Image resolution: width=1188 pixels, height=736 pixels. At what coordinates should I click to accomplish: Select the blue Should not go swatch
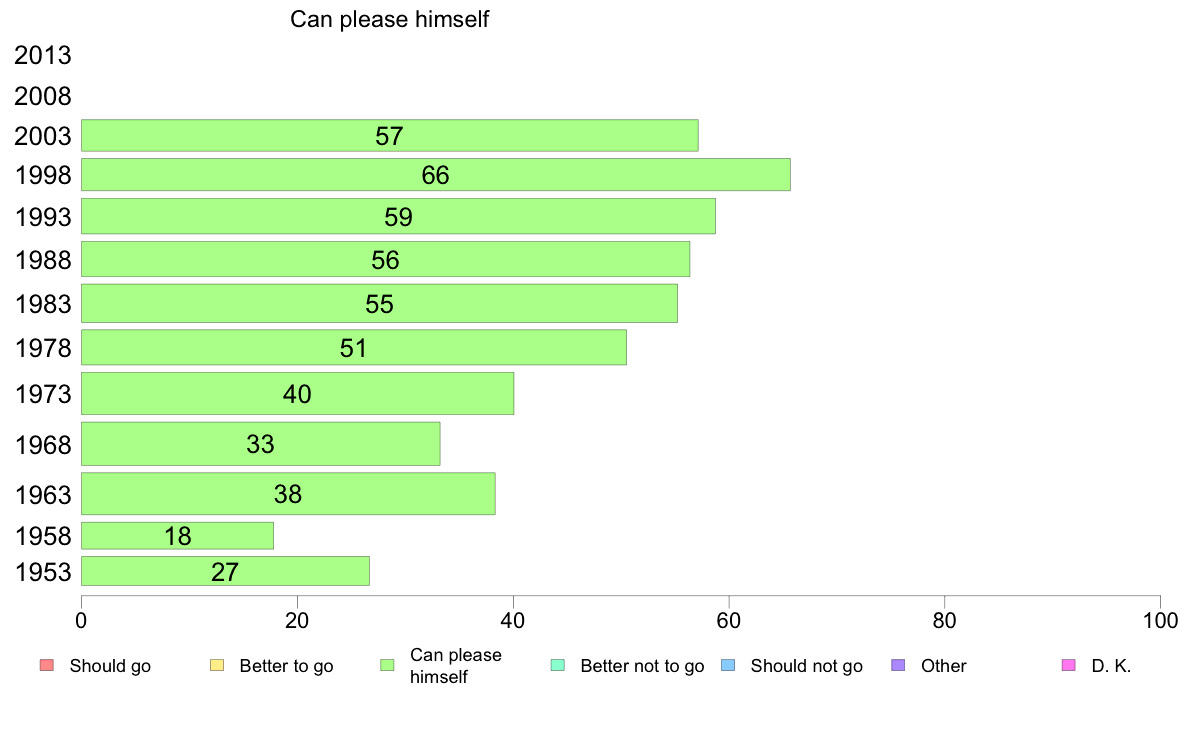coord(728,666)
